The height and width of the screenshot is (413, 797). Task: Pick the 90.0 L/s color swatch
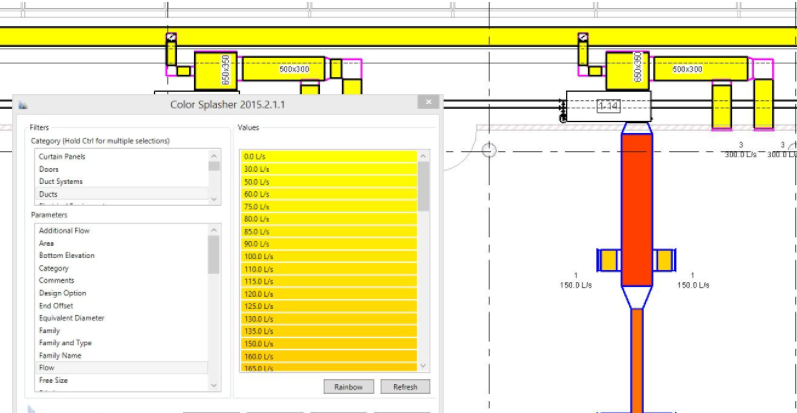pos(329,244)
